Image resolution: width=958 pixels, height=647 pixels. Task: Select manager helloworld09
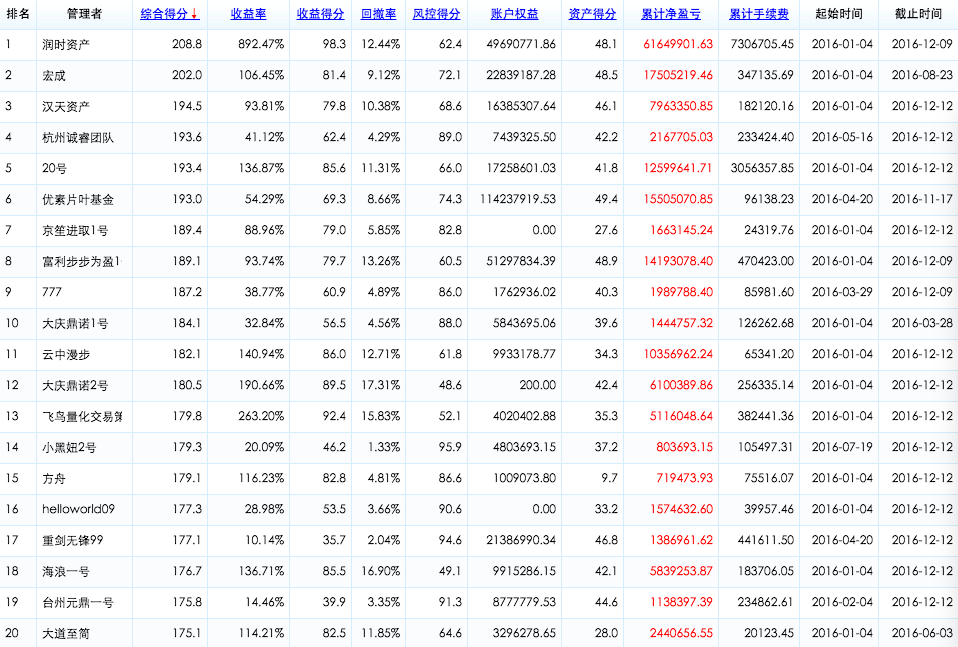pos(78,509)
